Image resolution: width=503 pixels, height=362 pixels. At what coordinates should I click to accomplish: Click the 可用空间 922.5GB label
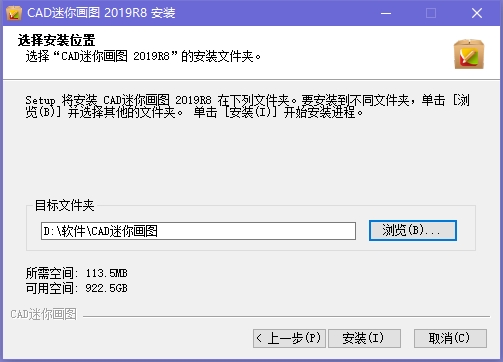77,288
